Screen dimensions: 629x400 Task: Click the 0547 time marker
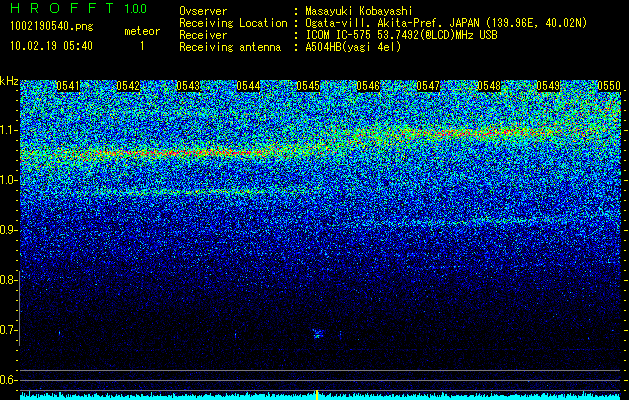tap(428, 86)
